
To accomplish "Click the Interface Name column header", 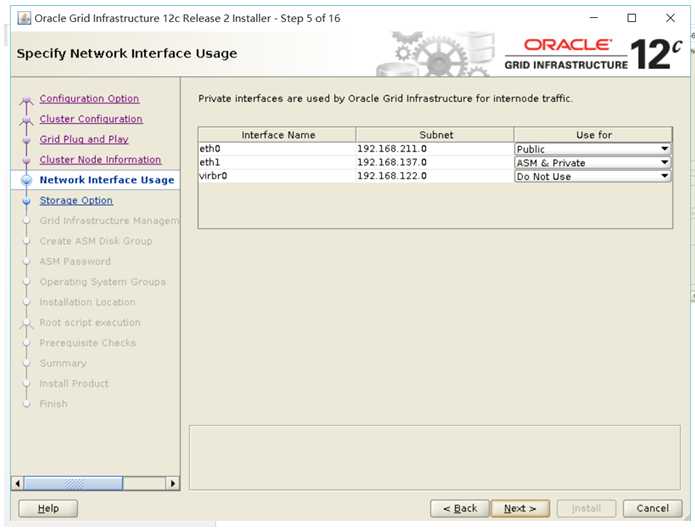I will point(277,135).
